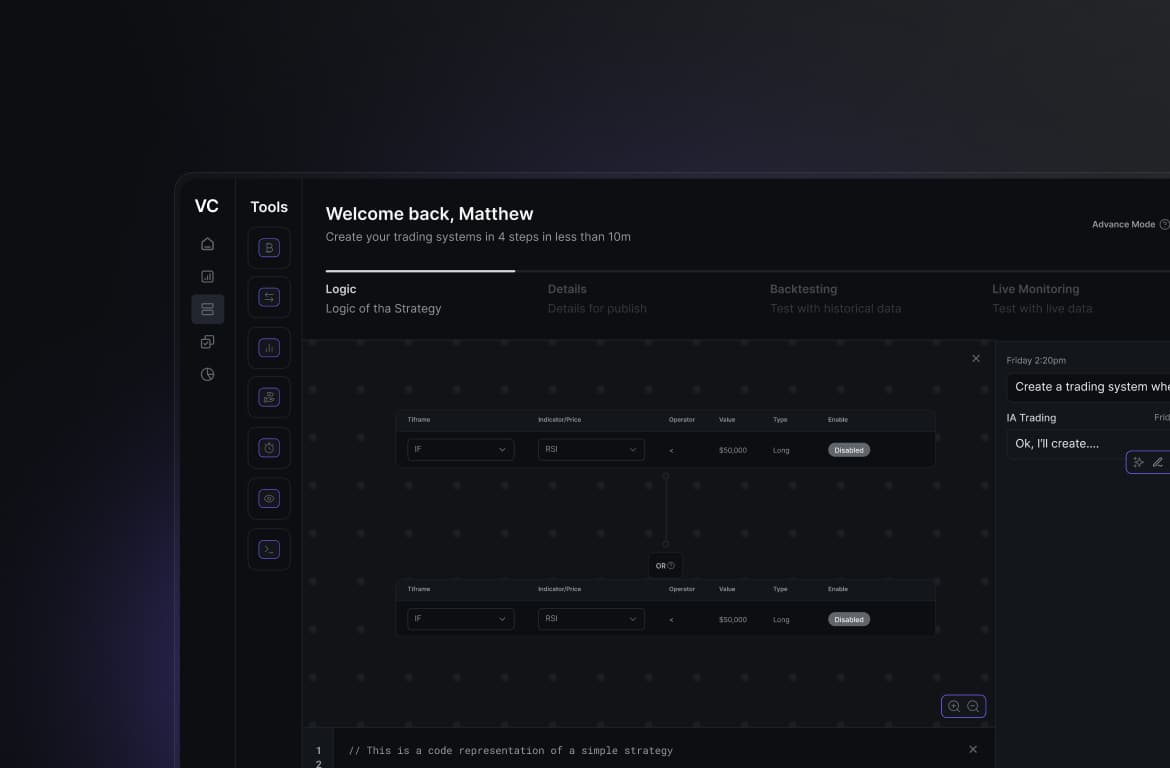The height and width of the screenshot is (768, 1170).
Task: Click the OR connector between rules
Action: 665,566
